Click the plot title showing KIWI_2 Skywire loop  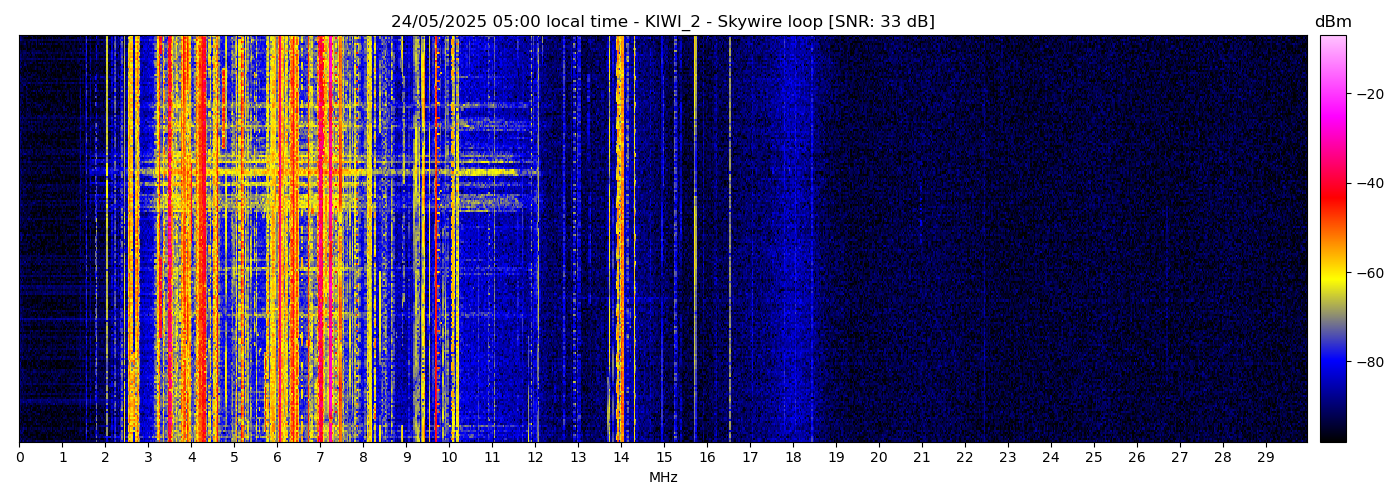[662, 22]
